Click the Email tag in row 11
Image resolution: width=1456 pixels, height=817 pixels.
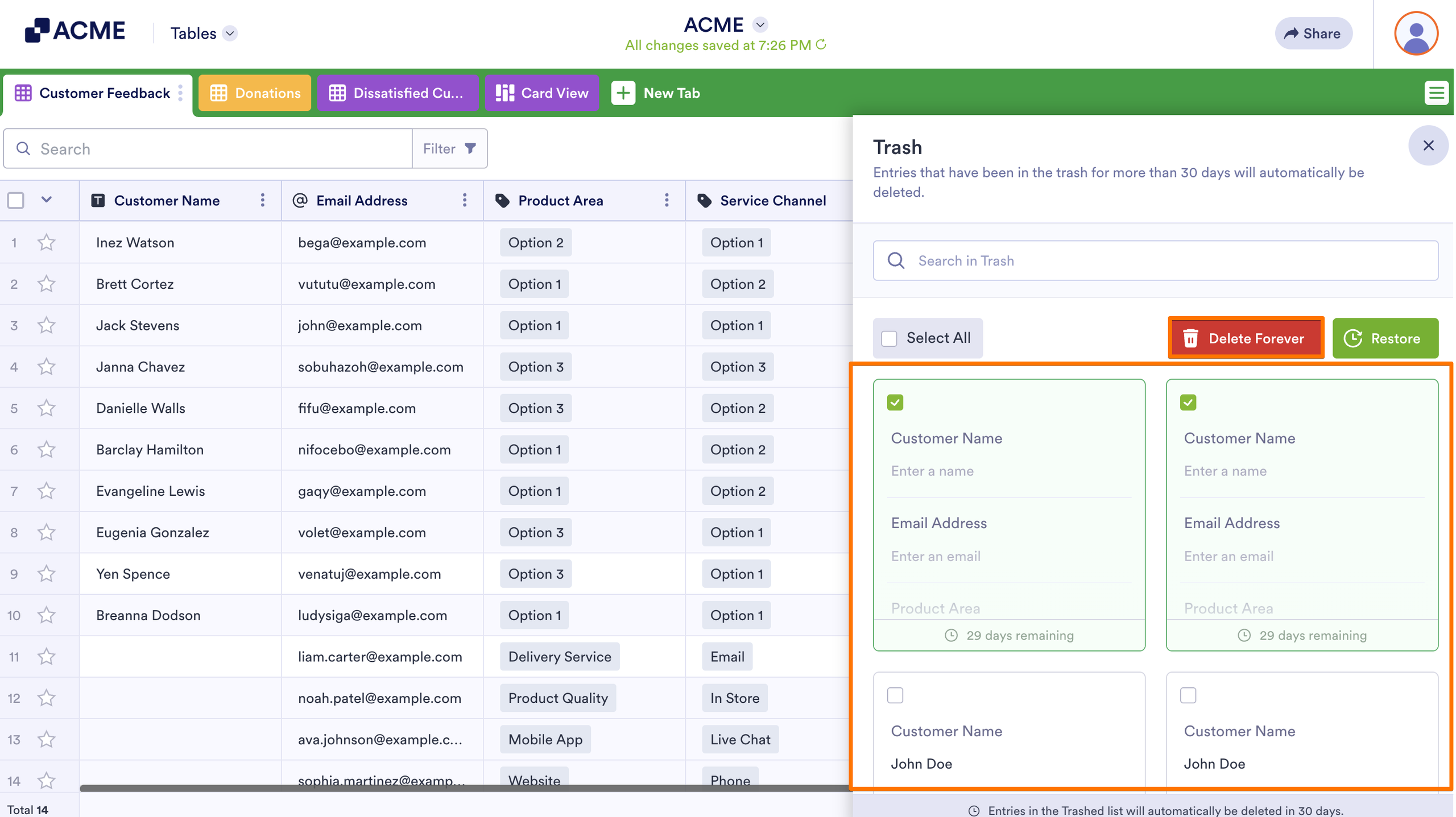[x=727, y=657]
